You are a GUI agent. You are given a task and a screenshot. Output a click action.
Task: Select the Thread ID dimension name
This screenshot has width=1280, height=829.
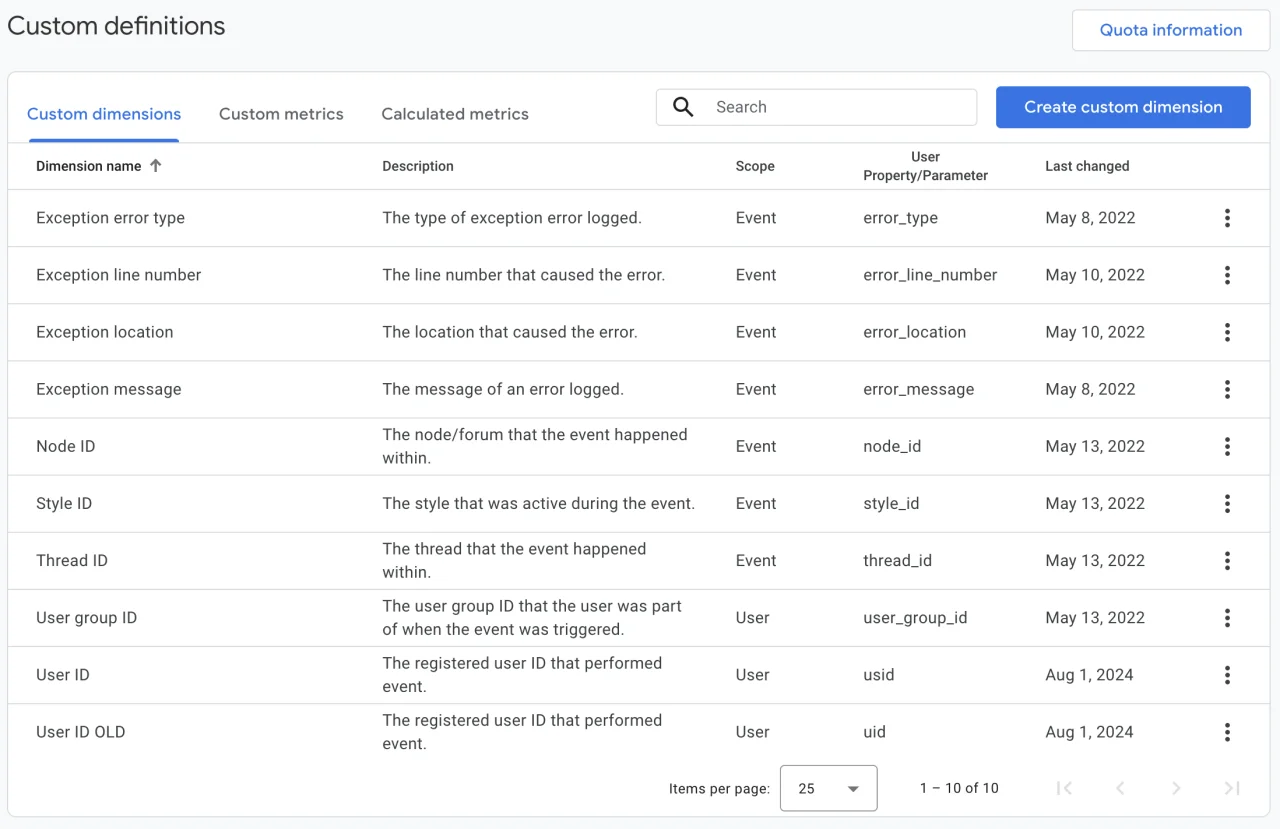pyautogui.click(x=71, y=560)
